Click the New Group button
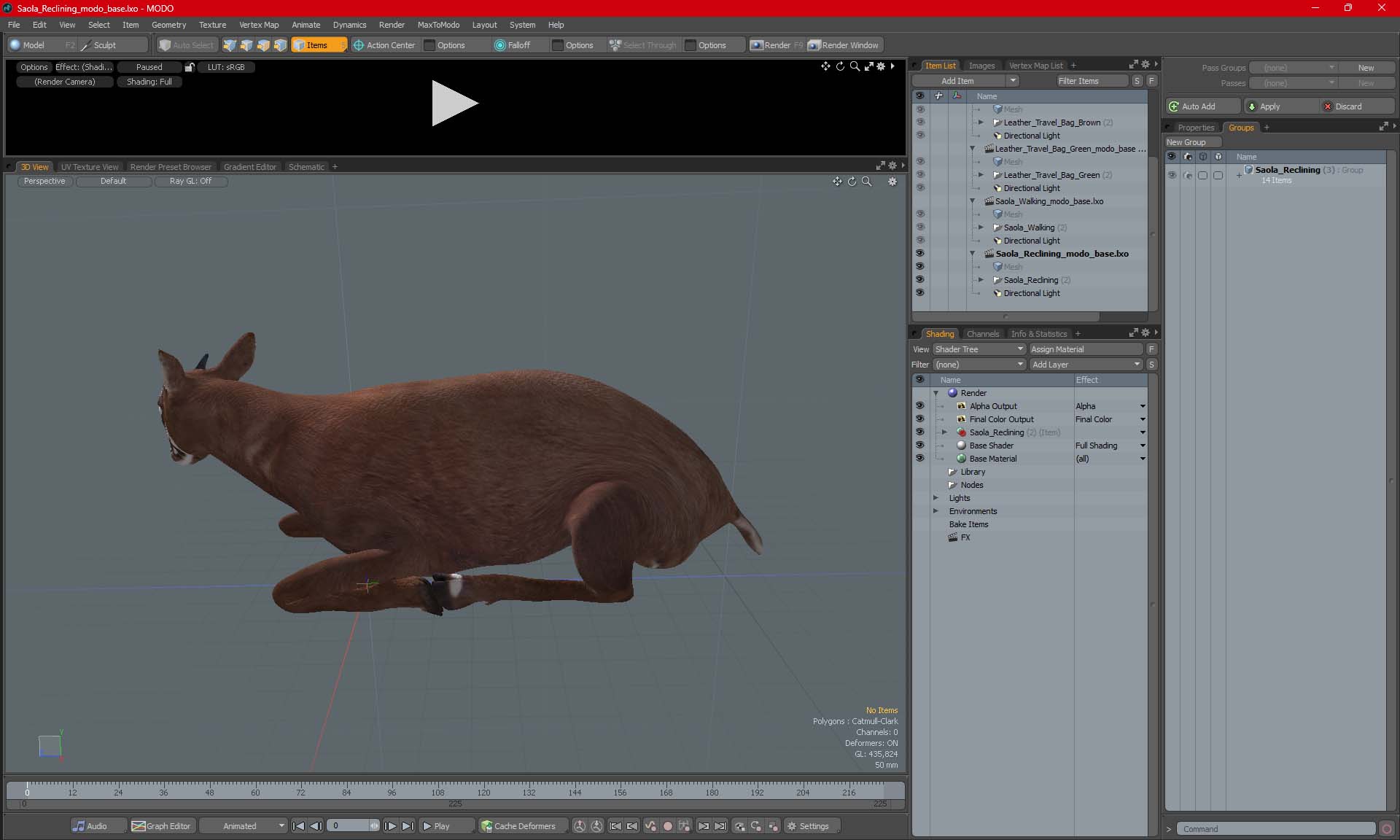The image size is (1400, 840). (x=1192, y=142)
